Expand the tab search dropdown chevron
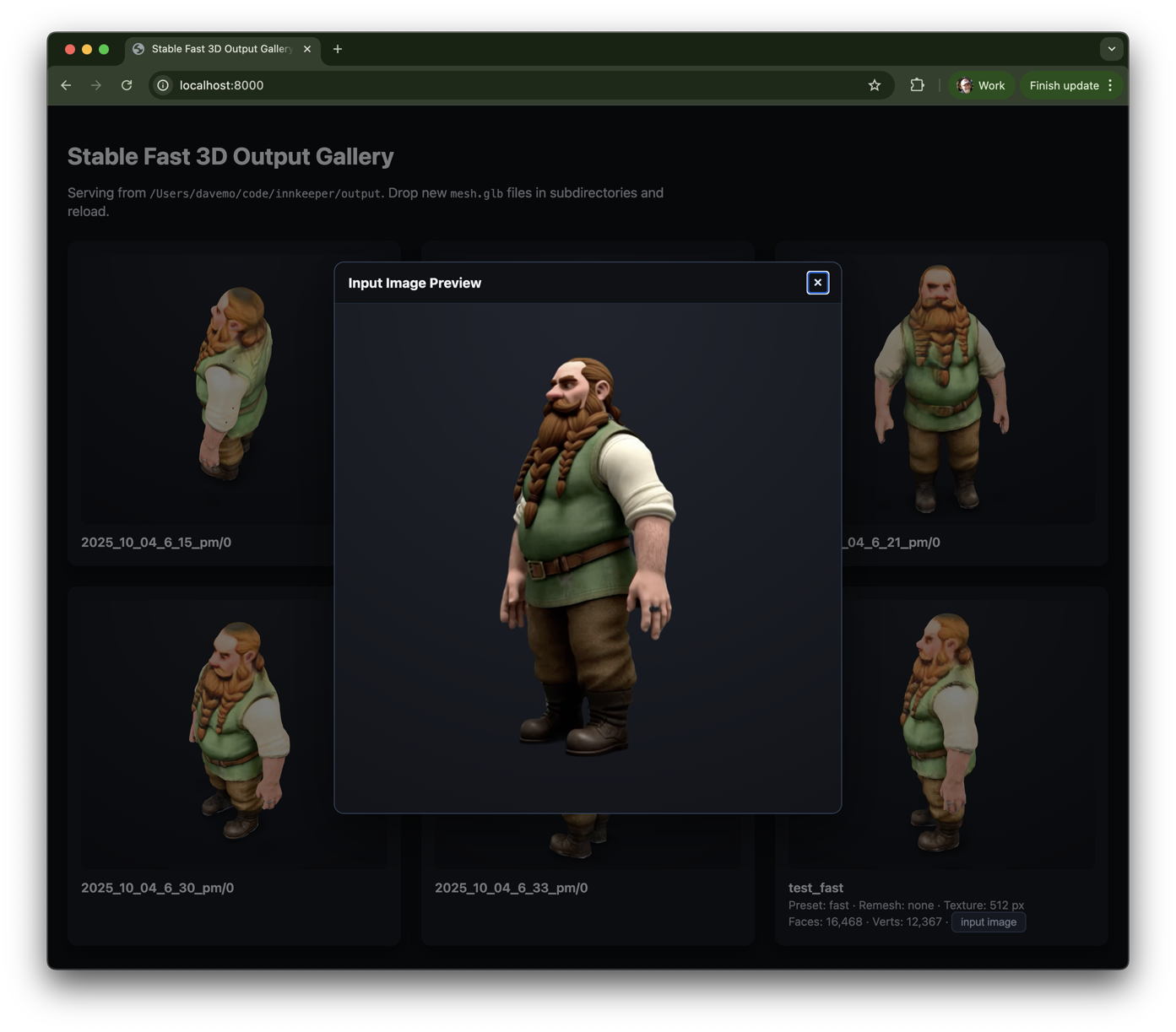 click(1111, 49)
